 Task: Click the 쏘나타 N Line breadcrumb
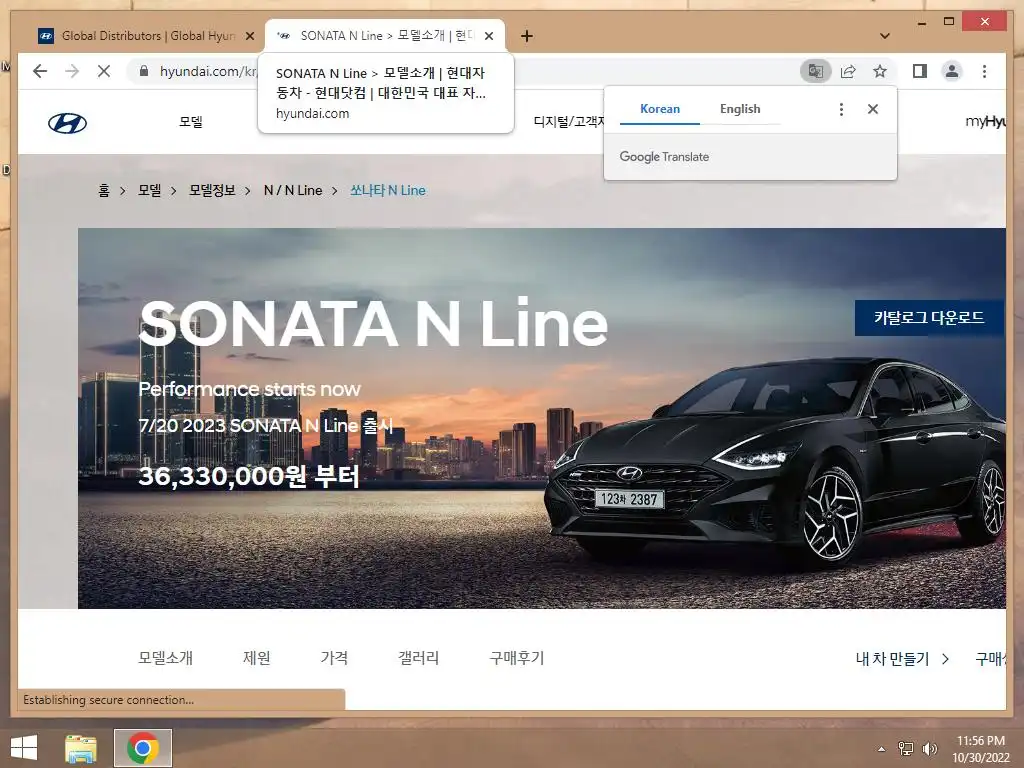click(388, 191)
